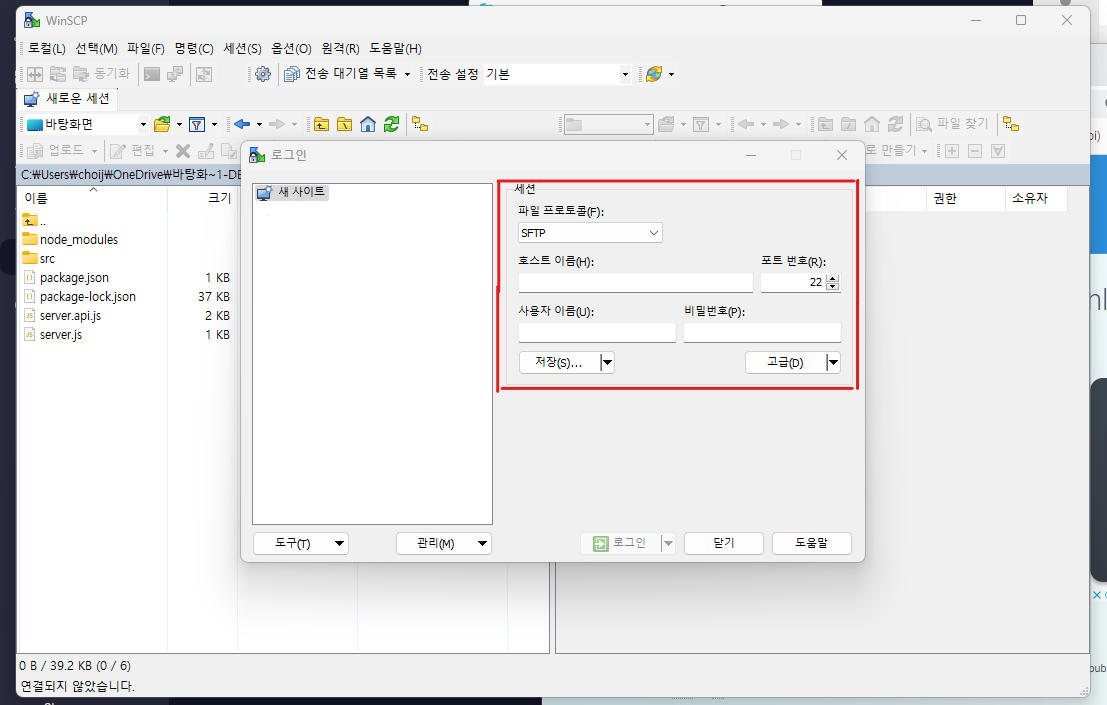
Task: Click the port number field
Action: tap(793, 282)
